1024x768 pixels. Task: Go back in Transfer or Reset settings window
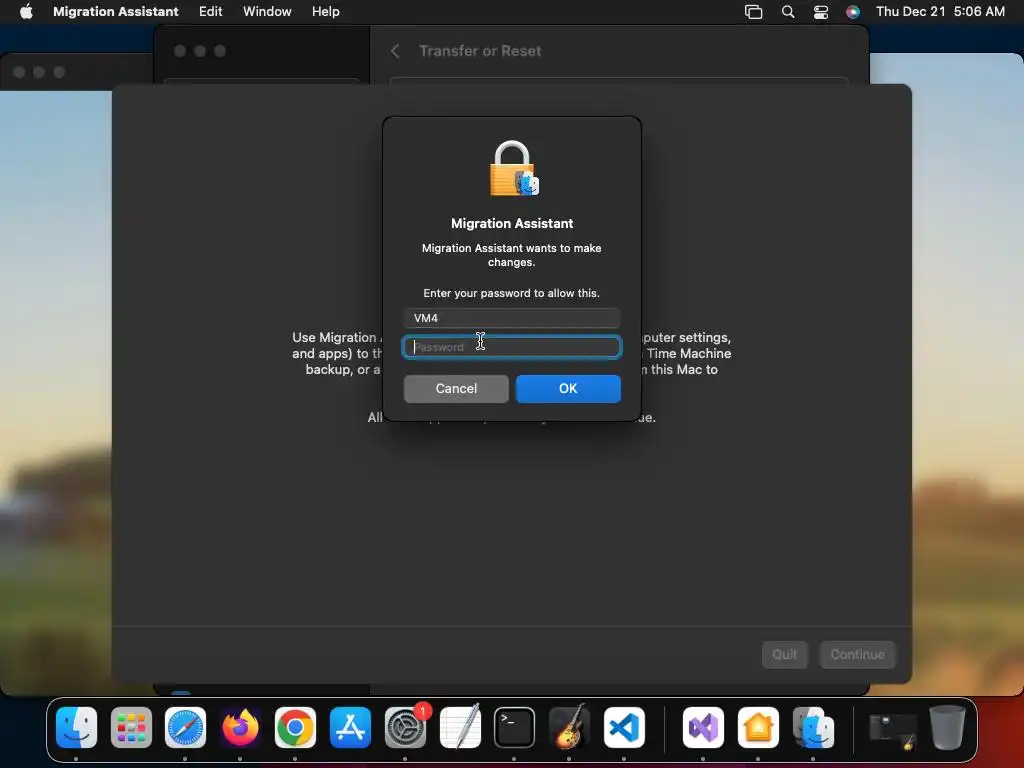395,51
